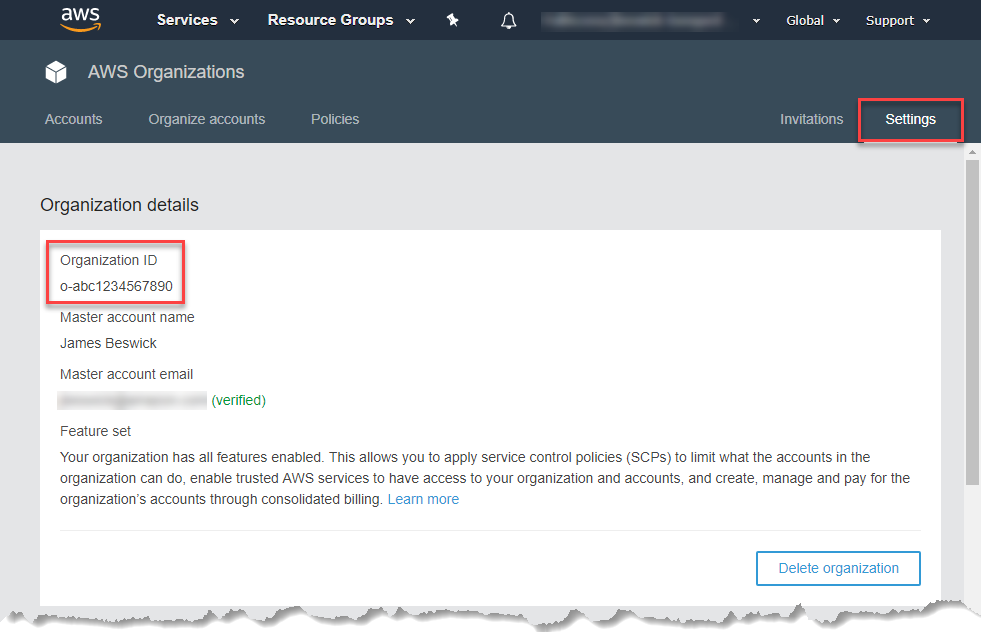981x632 pixels.
Task: Switch to the Accounts tab
Action: coord(73,119)
